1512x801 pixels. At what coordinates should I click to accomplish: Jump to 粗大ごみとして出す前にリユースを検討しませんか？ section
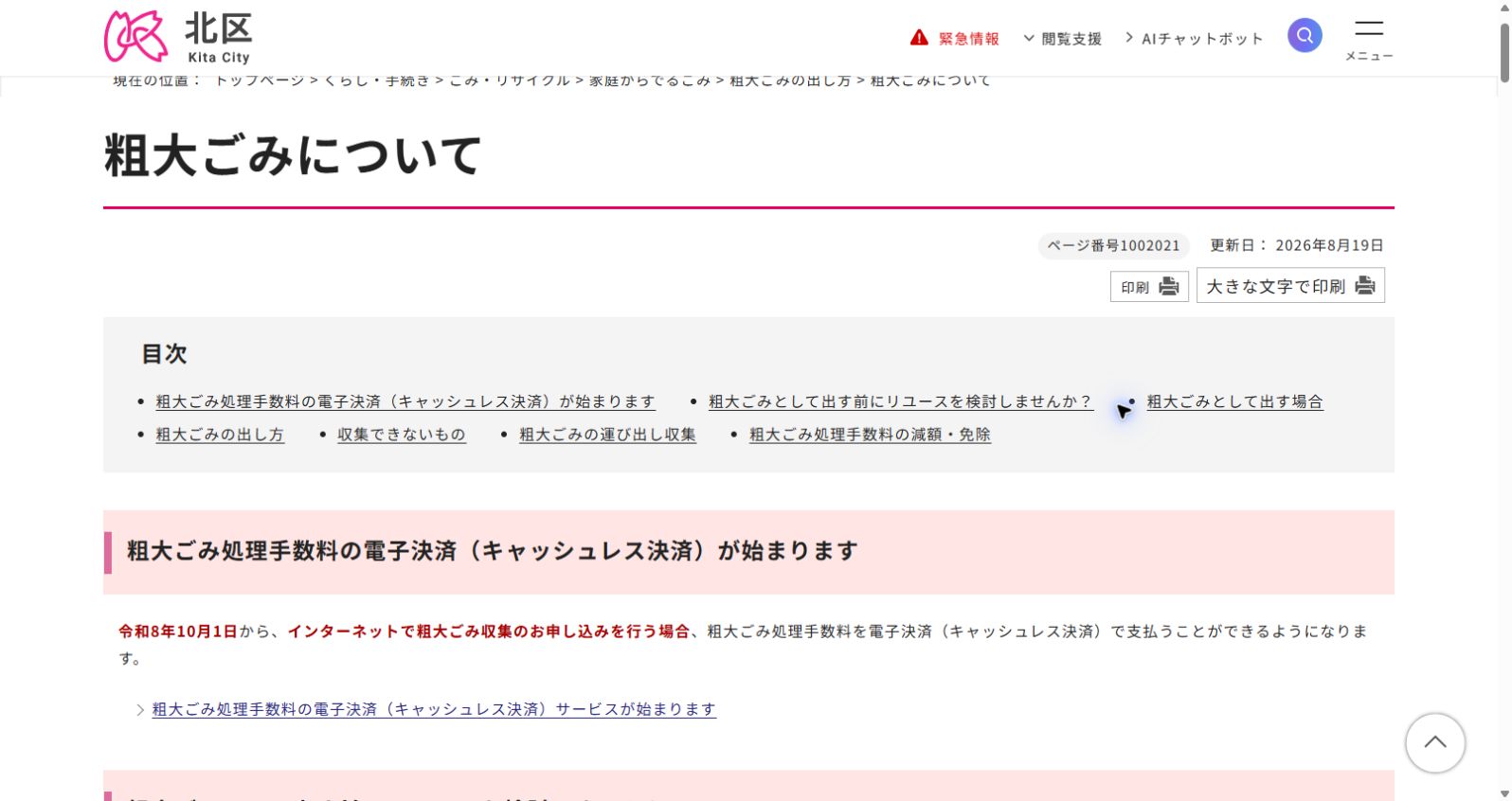tap(901, 401)
